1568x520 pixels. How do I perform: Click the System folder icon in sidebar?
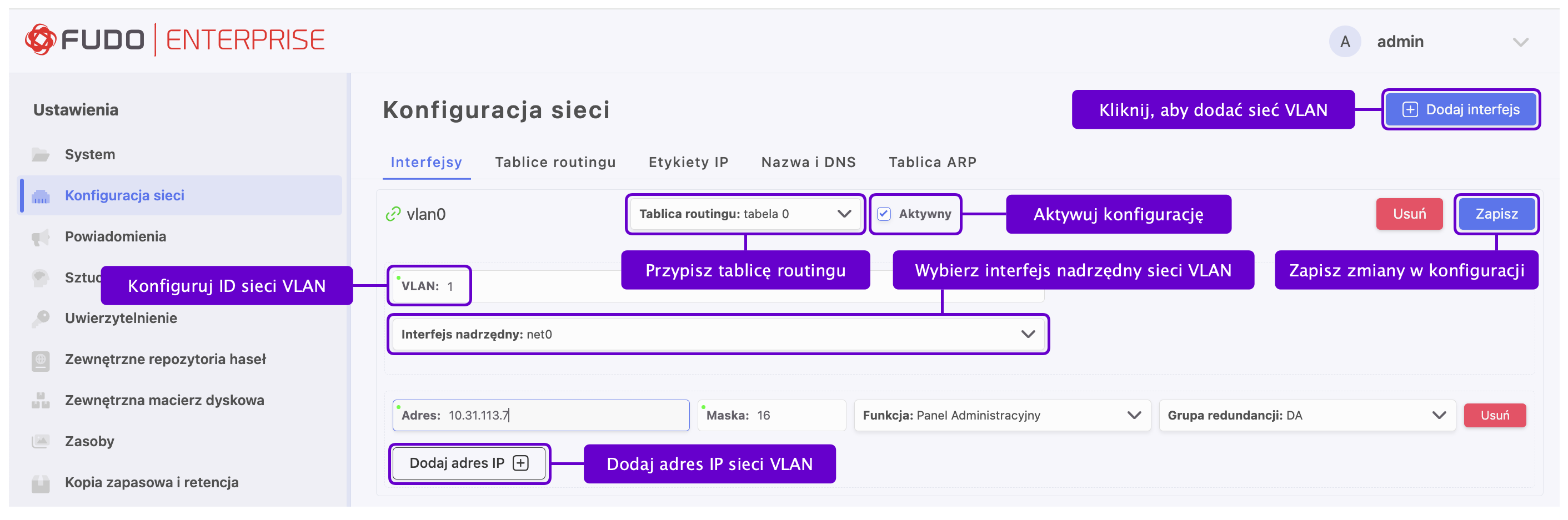pyautogui.click(x=41, y=154)
